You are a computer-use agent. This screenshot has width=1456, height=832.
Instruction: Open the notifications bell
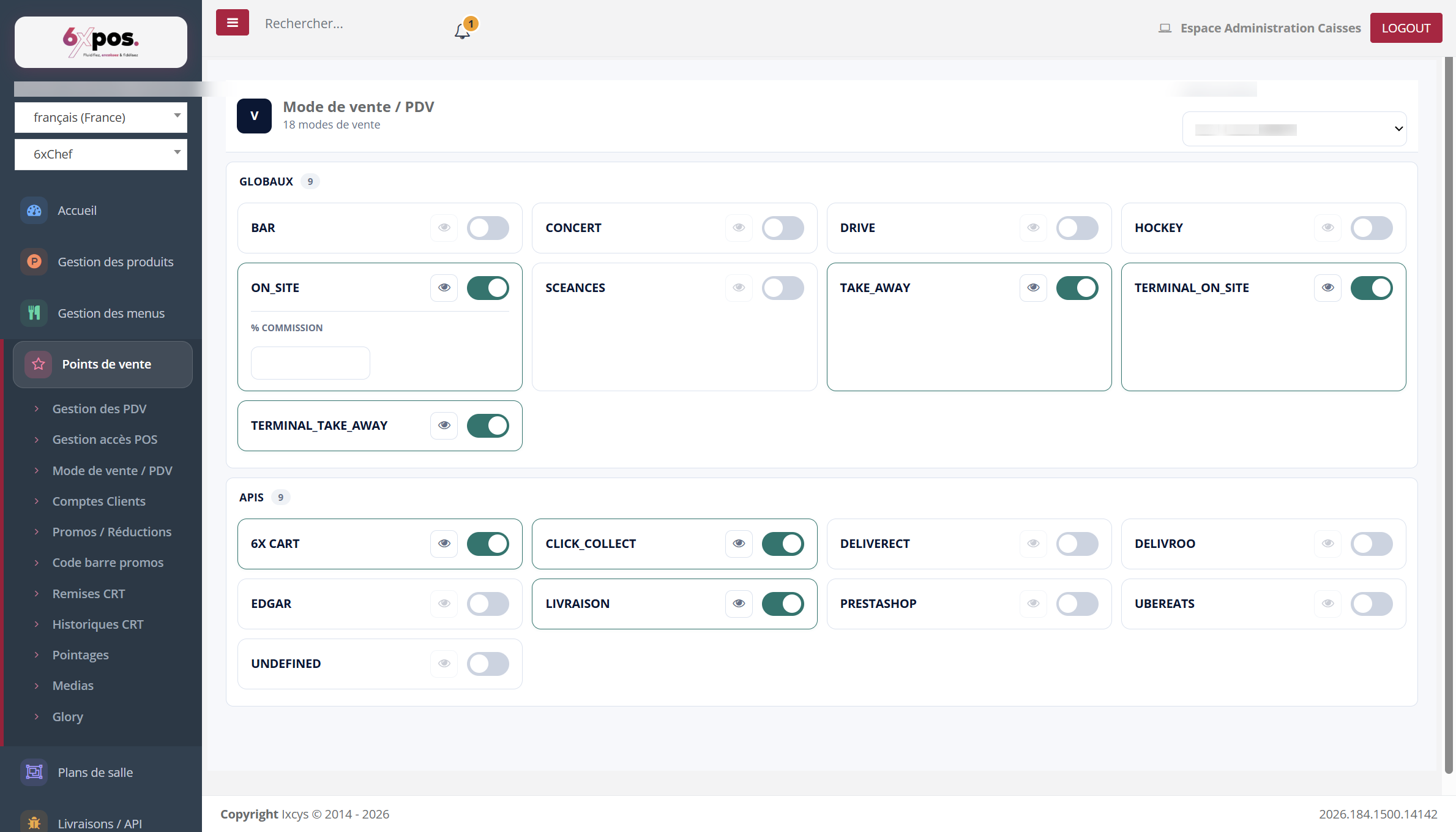tap(463, 31)
